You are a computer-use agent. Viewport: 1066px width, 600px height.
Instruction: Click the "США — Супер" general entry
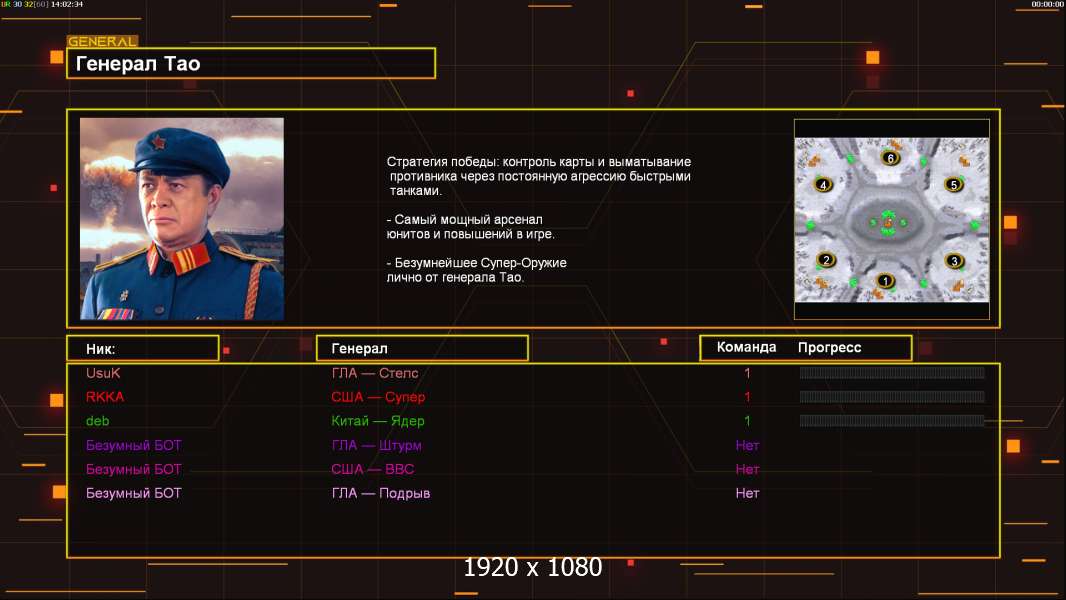pos(378,398)
